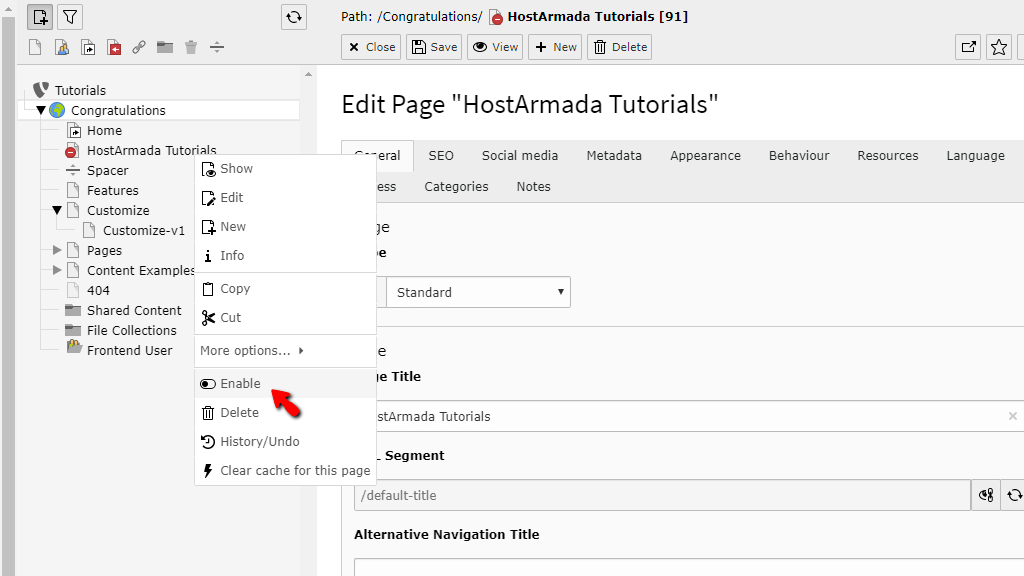Click the View button
1024x576 pixels.
[495, 47]
